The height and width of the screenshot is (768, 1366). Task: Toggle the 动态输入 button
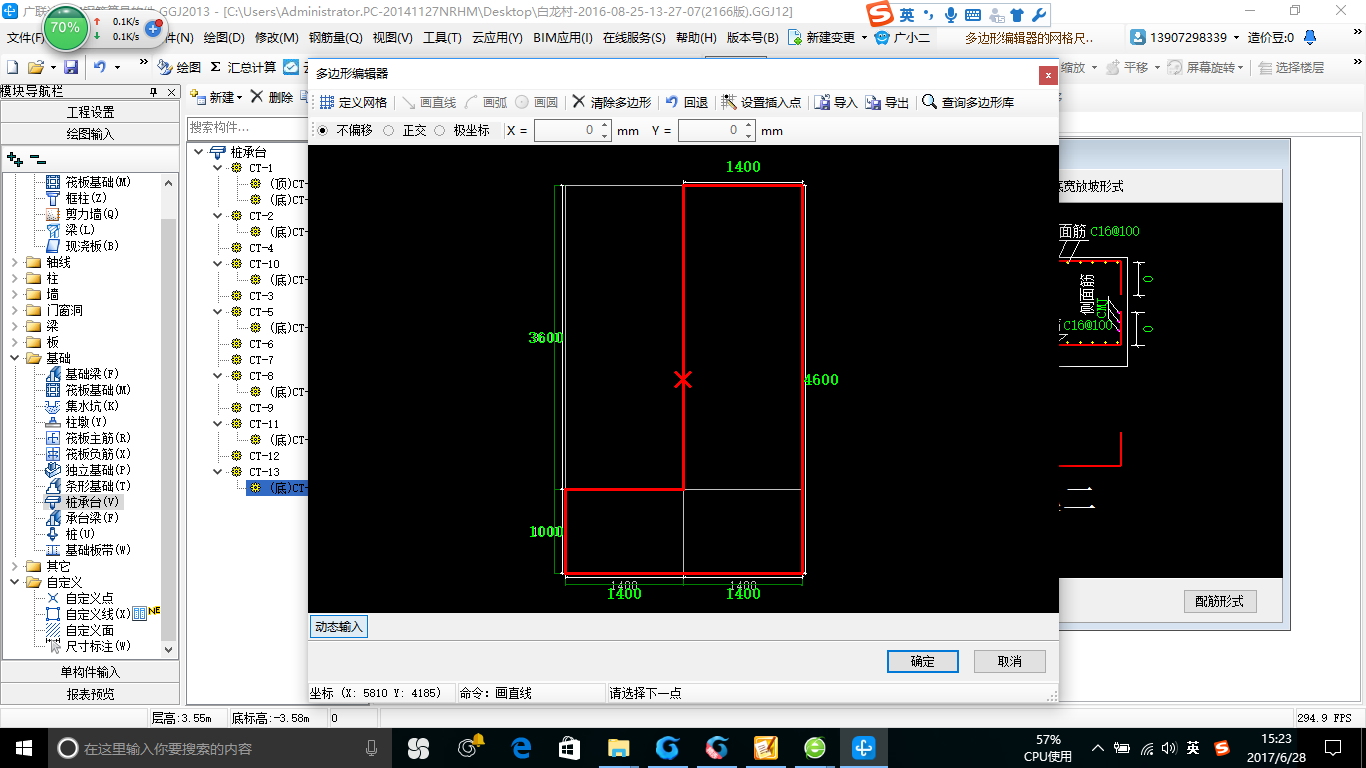(339, 627)
